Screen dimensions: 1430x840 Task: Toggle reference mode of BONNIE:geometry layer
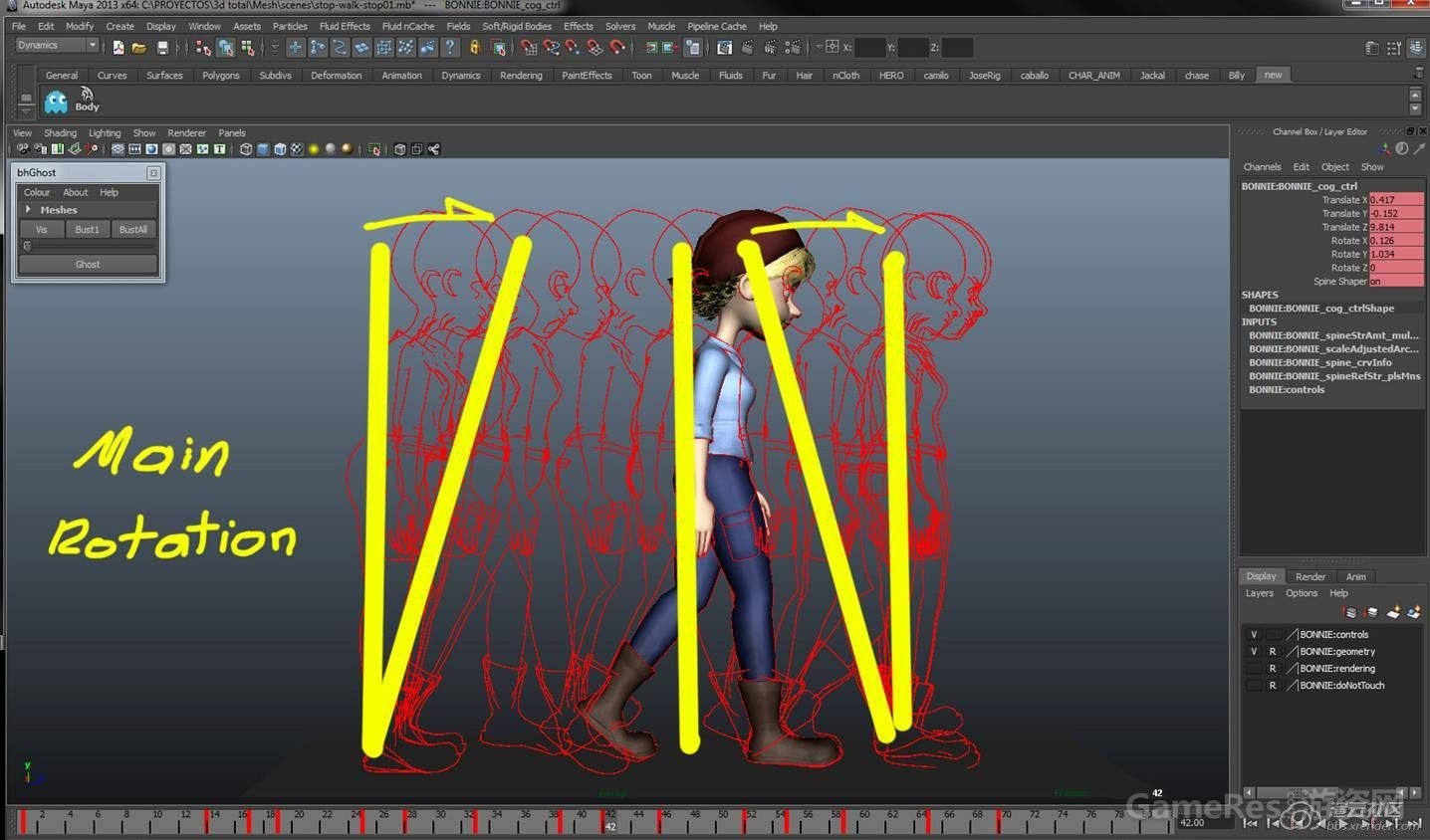coord(1273,651)
